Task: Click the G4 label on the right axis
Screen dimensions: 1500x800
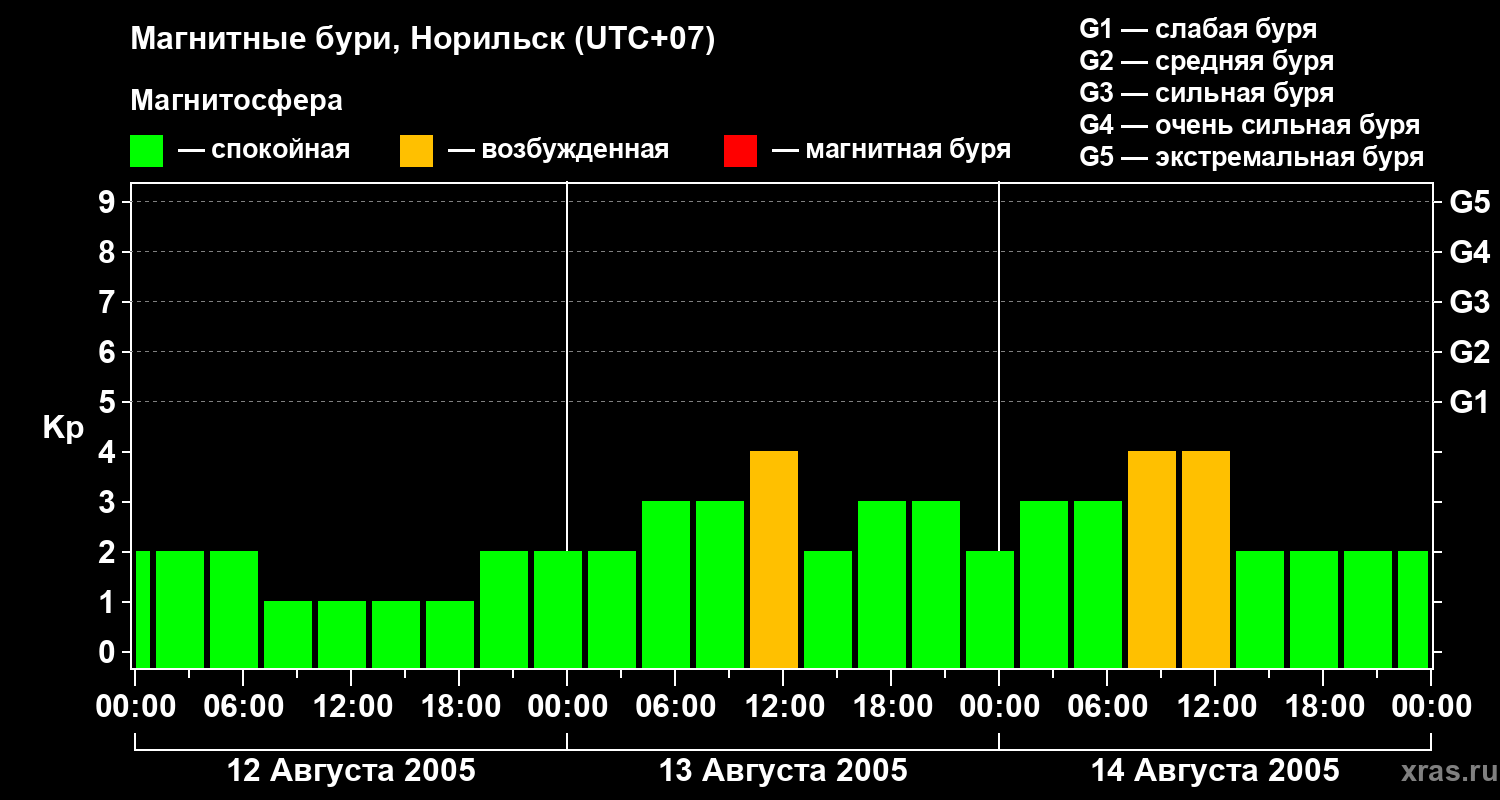Action: (x=1469, y=252)
